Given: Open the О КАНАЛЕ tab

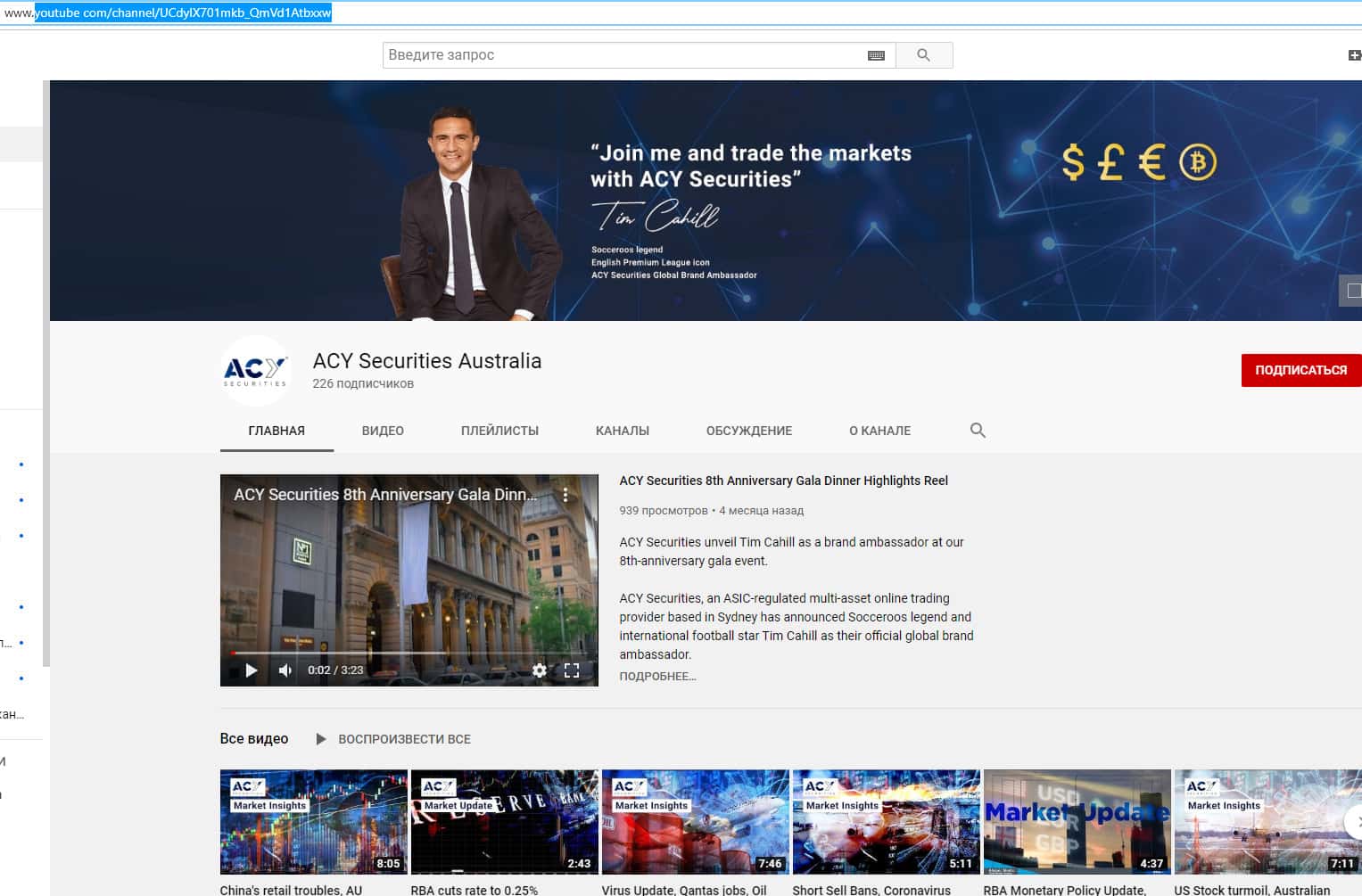Looking at the screenshot, I should [x=879, y=431].
